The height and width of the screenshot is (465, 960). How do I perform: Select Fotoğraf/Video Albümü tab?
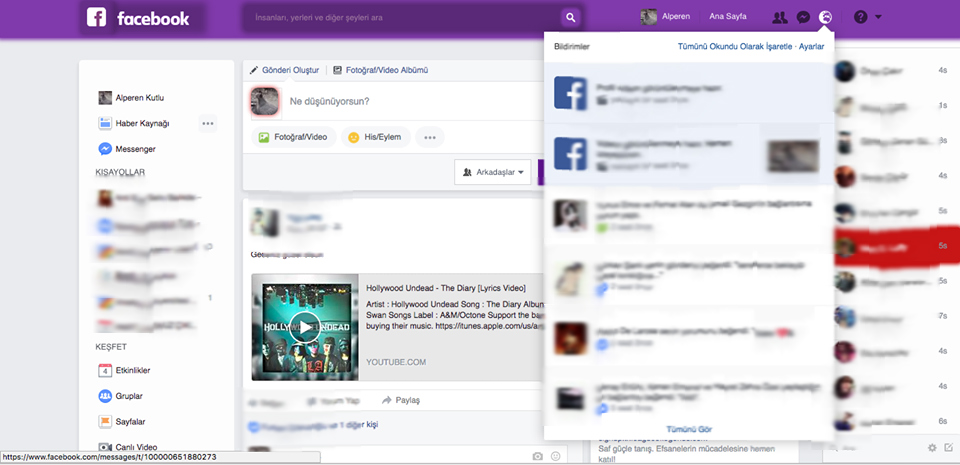click(x=380, y=70)
